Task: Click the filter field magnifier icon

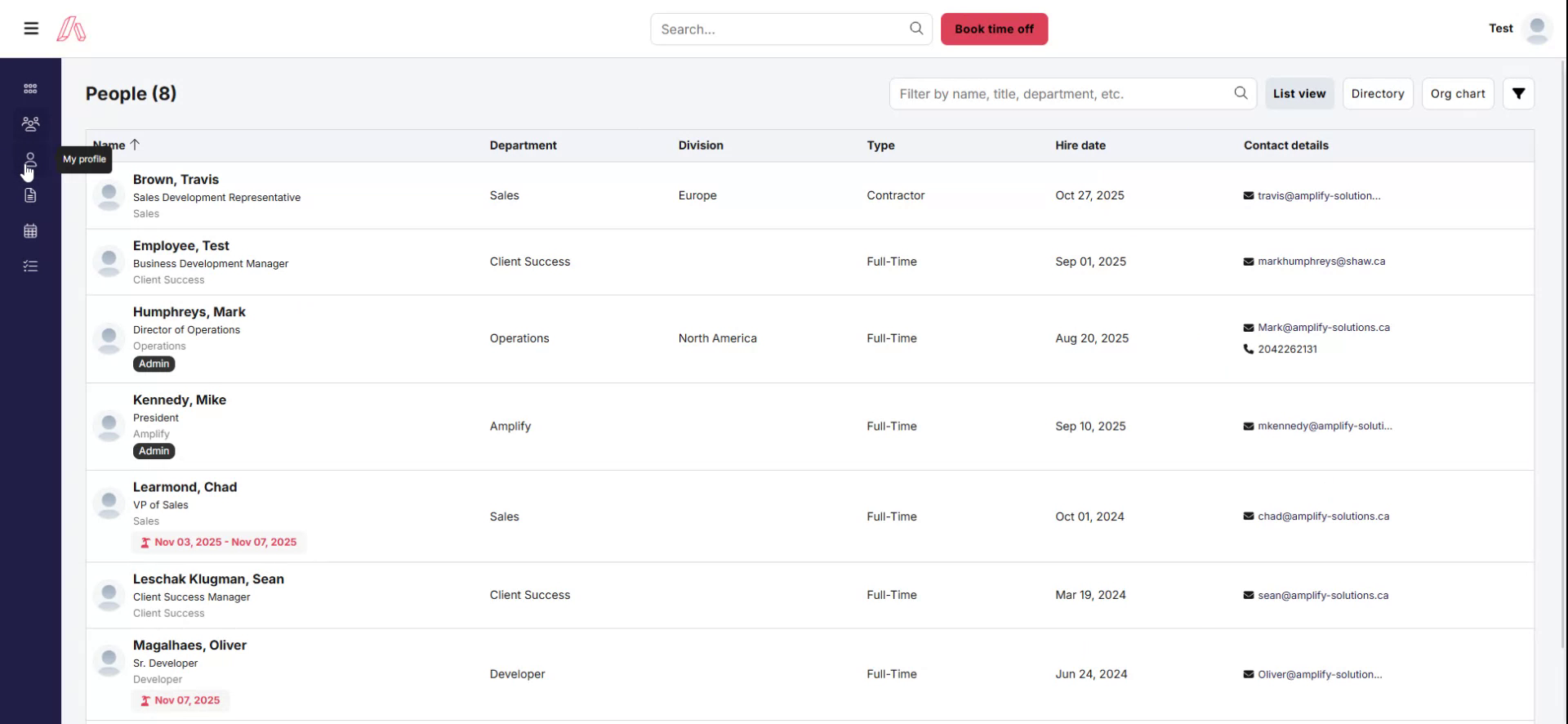Action: (1241, 93)
